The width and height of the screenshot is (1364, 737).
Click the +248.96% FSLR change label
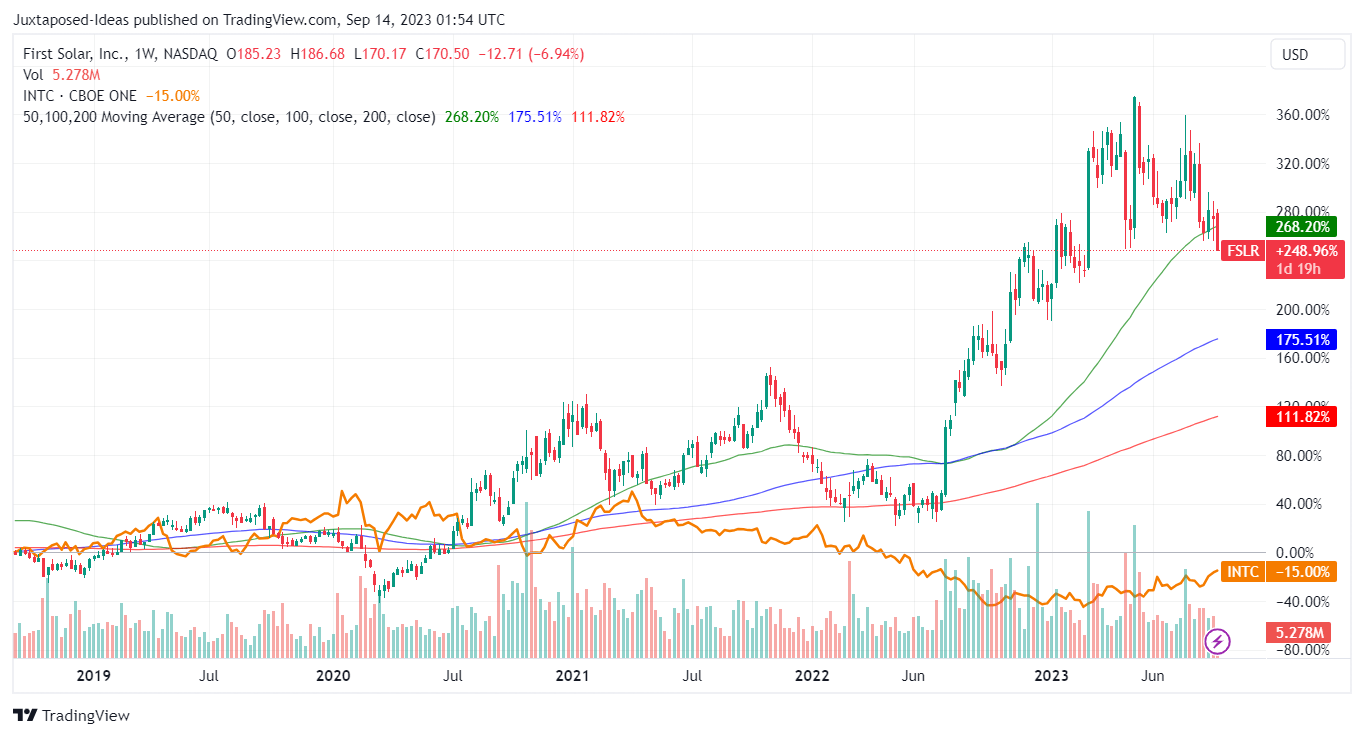[x=1304, y=250]
